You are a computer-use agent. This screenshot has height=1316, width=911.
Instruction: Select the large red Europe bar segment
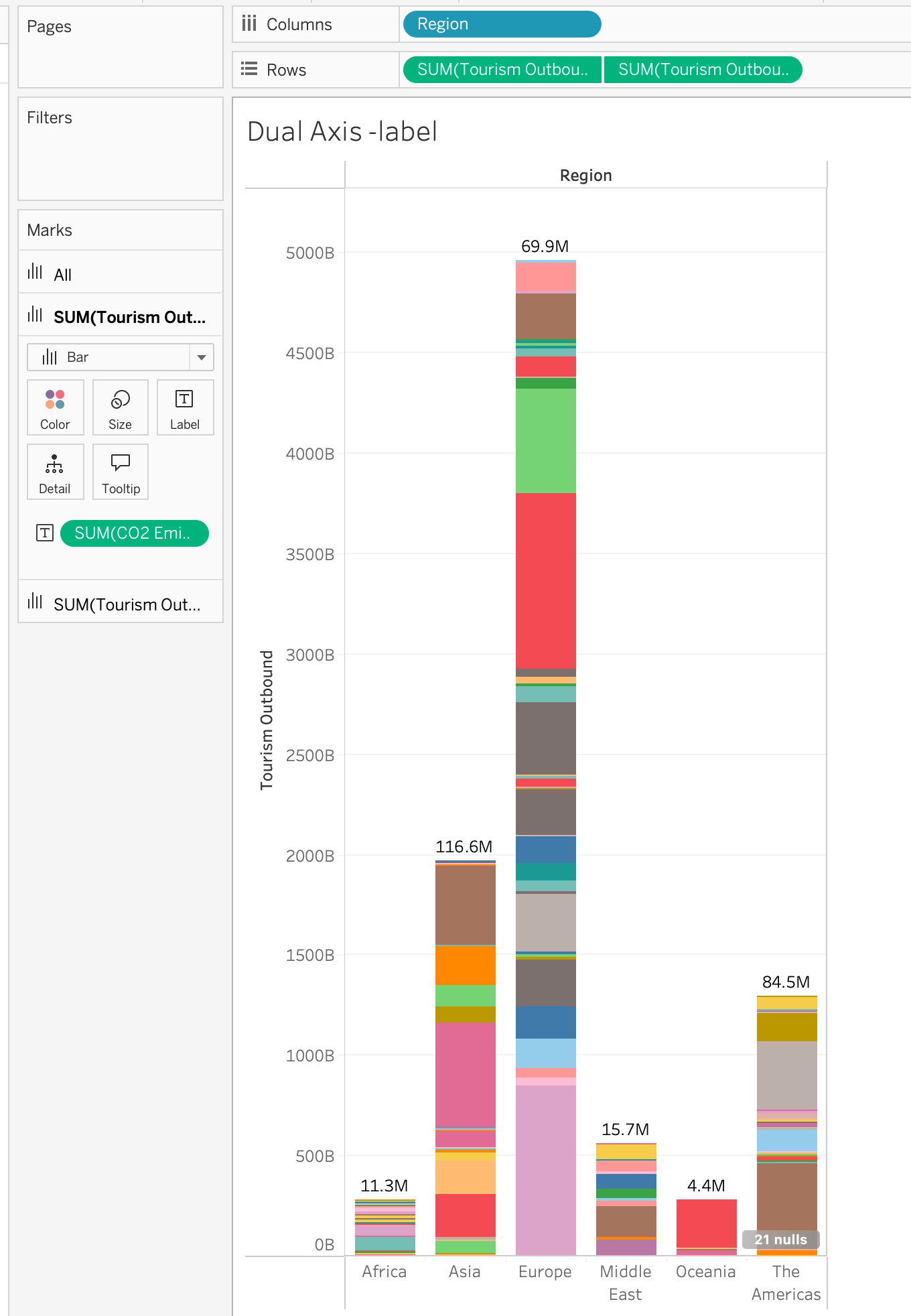point(546,581)
